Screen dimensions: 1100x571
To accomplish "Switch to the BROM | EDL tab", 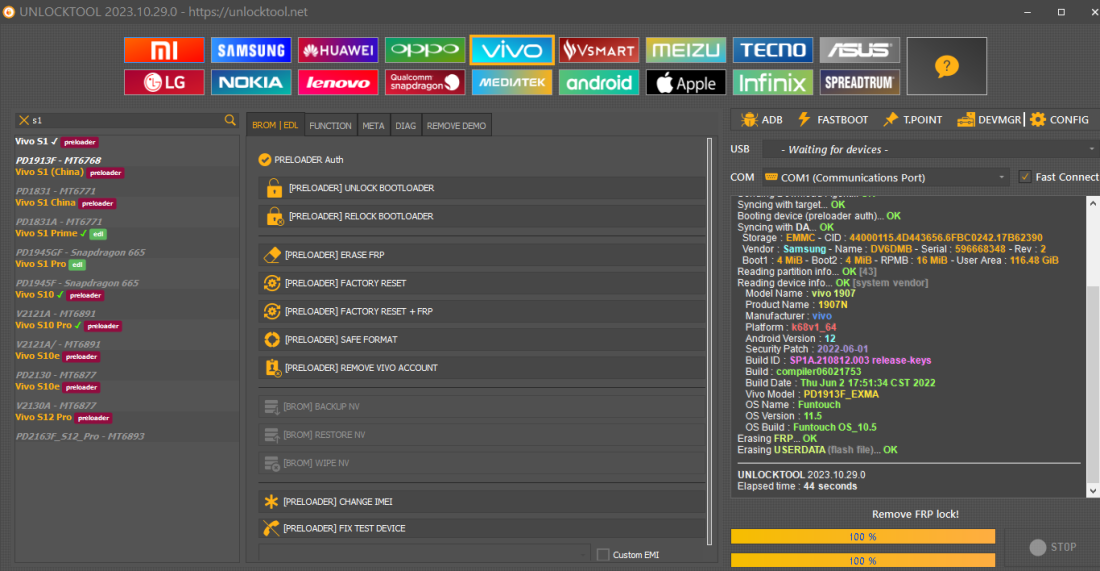I will tap(275, 125).
